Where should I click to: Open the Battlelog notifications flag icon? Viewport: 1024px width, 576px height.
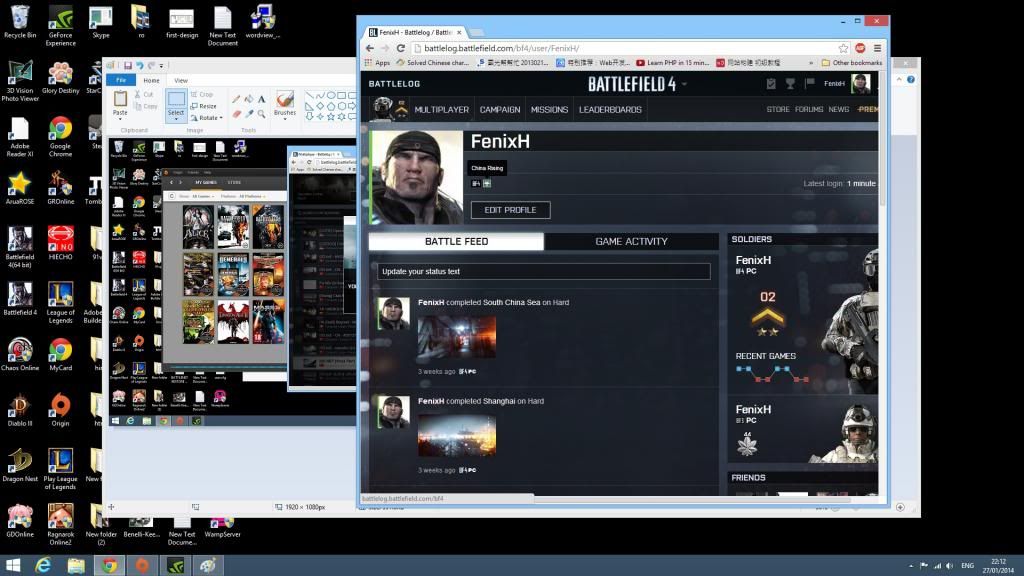point(810,84)
